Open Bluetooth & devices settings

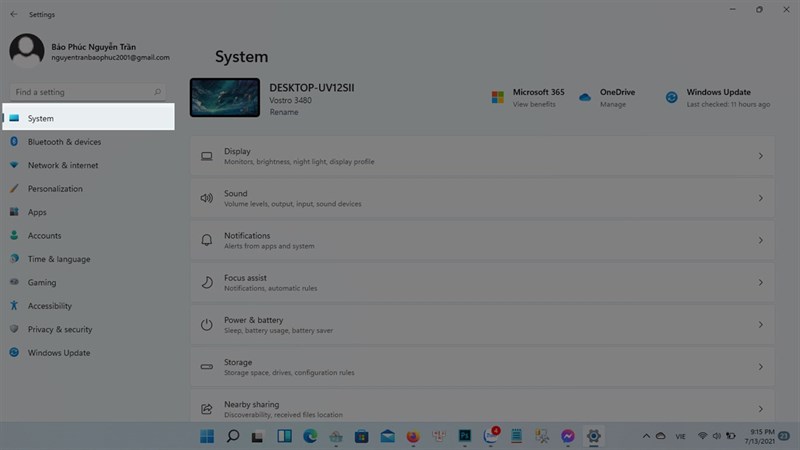pyautogui.click(x=64, y=142)
